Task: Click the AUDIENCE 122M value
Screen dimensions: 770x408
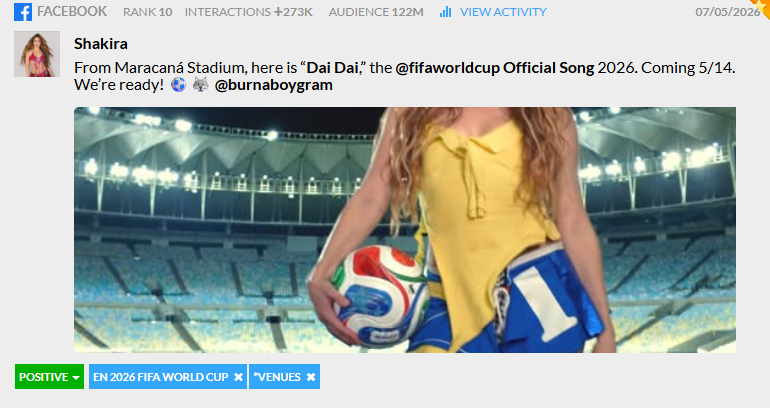Action: [x=376, y=12]
